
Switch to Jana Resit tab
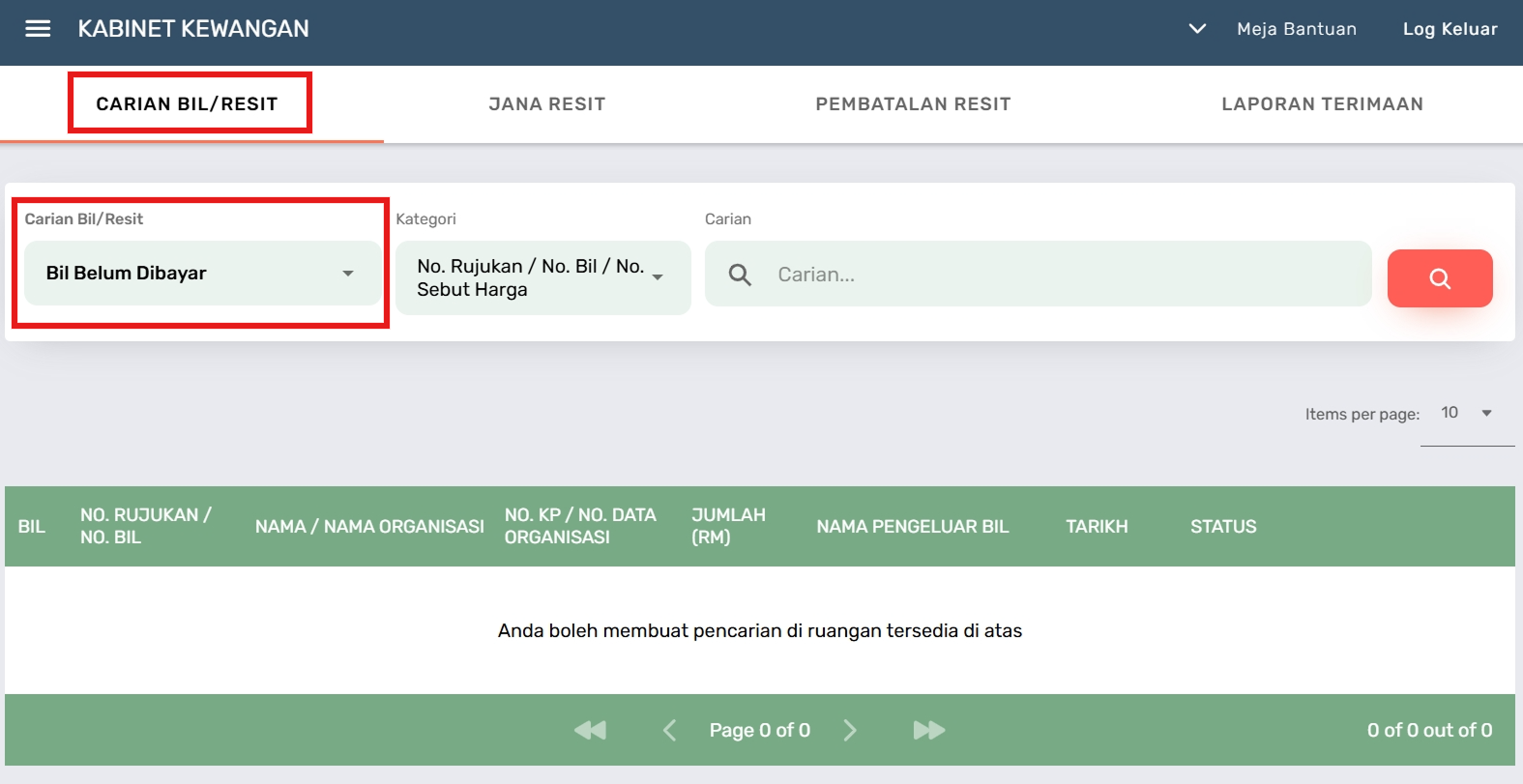[547, 103]
